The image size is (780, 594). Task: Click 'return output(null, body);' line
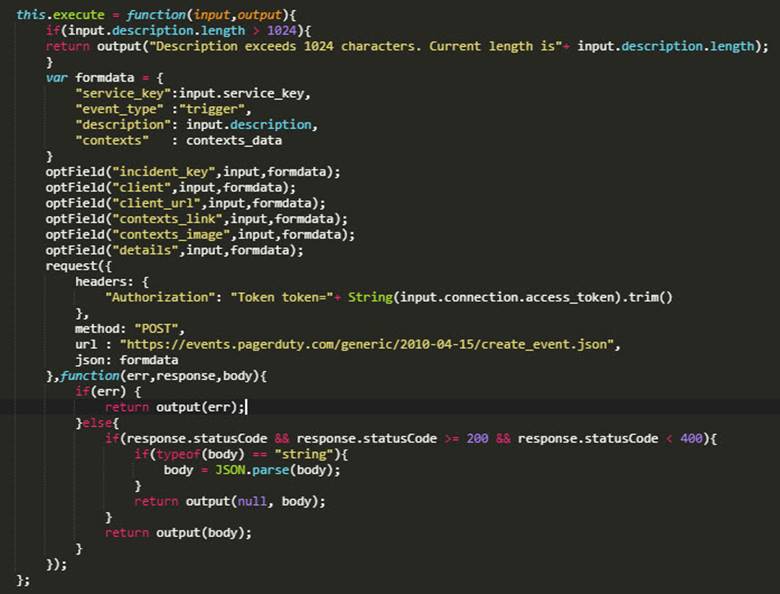[x=229, y=501]
